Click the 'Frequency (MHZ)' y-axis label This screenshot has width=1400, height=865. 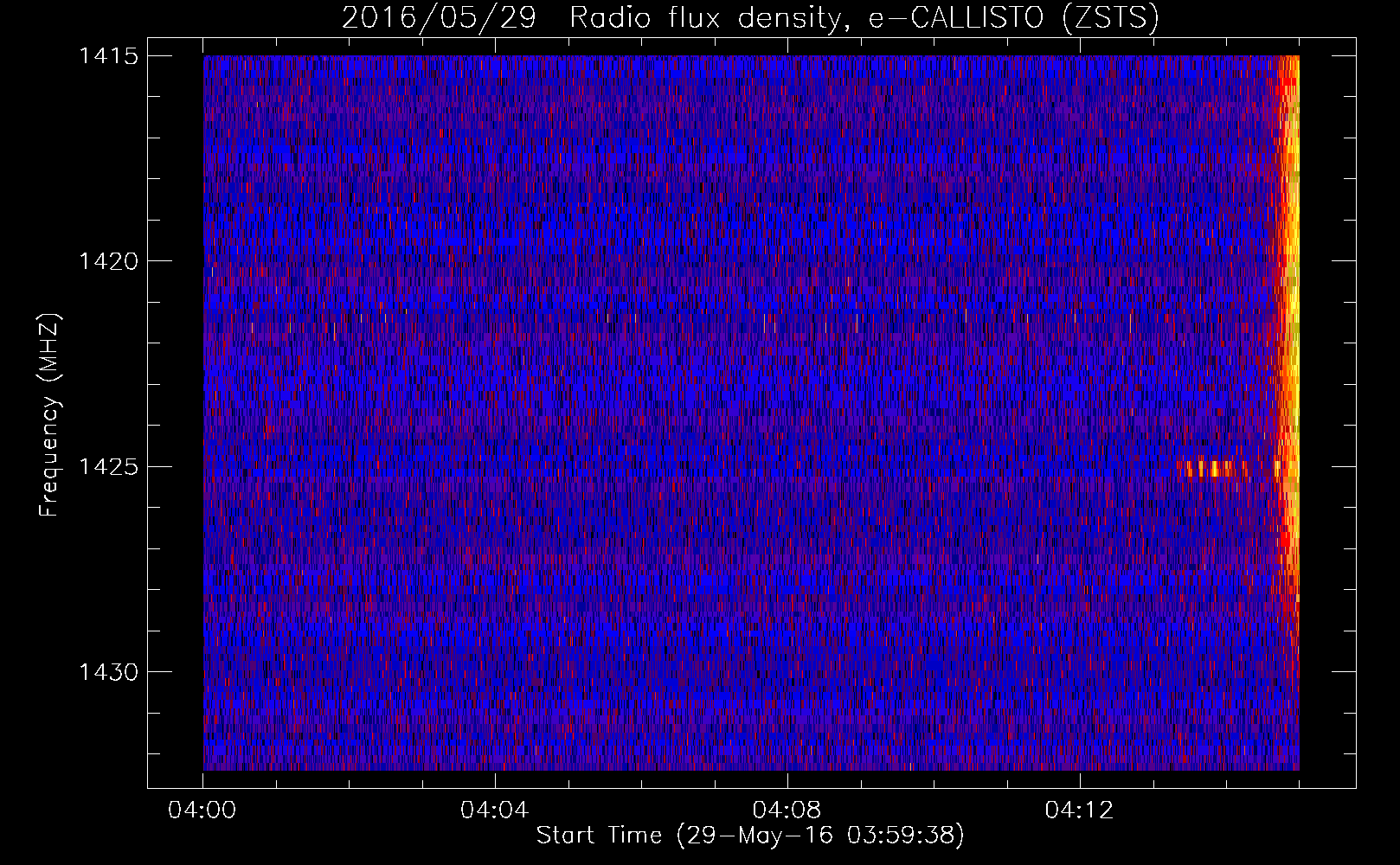point(50,414)
